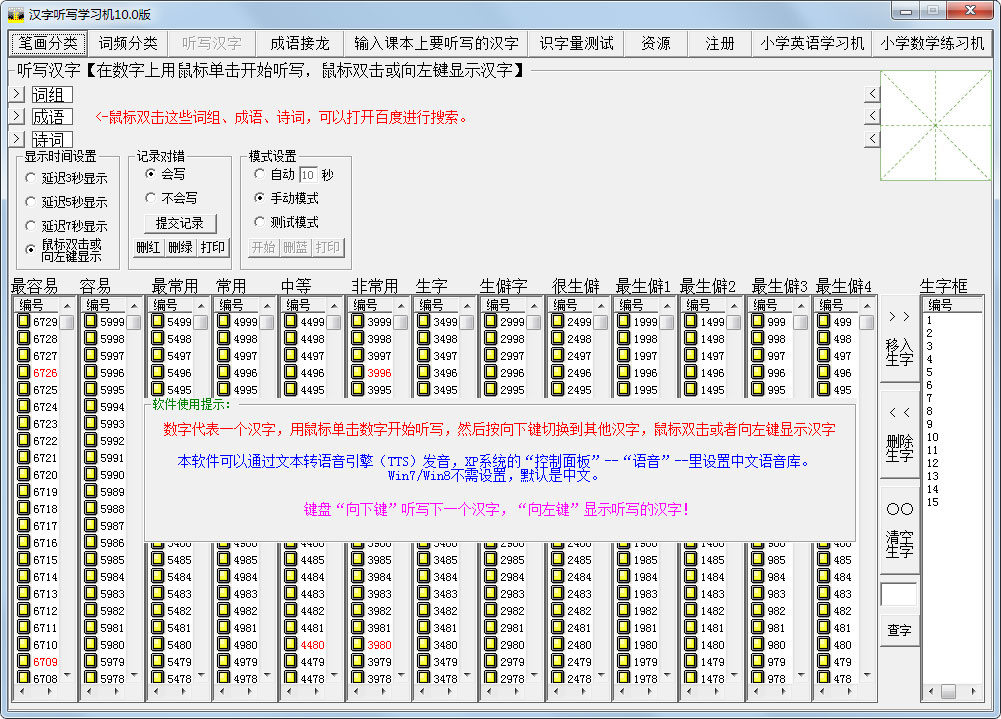
Task: Click the auto mode seconds field
Action: (308, 174)
